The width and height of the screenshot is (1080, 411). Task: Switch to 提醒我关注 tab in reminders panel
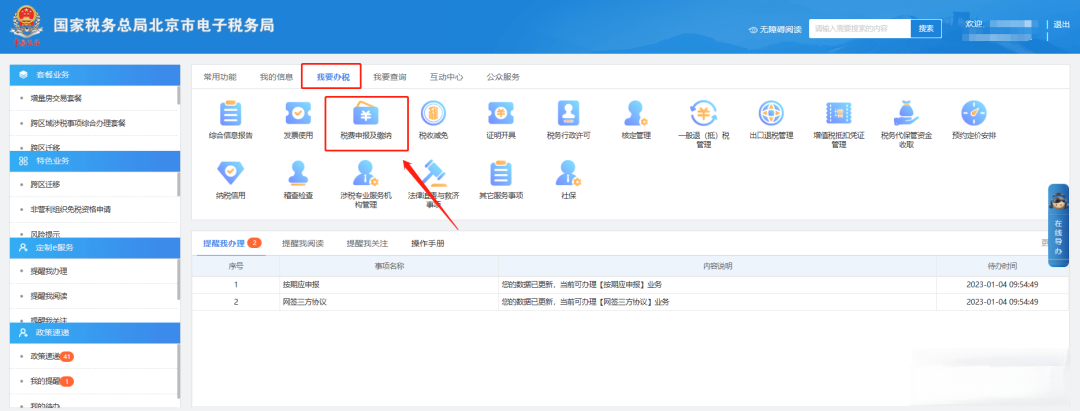point(367,244)
